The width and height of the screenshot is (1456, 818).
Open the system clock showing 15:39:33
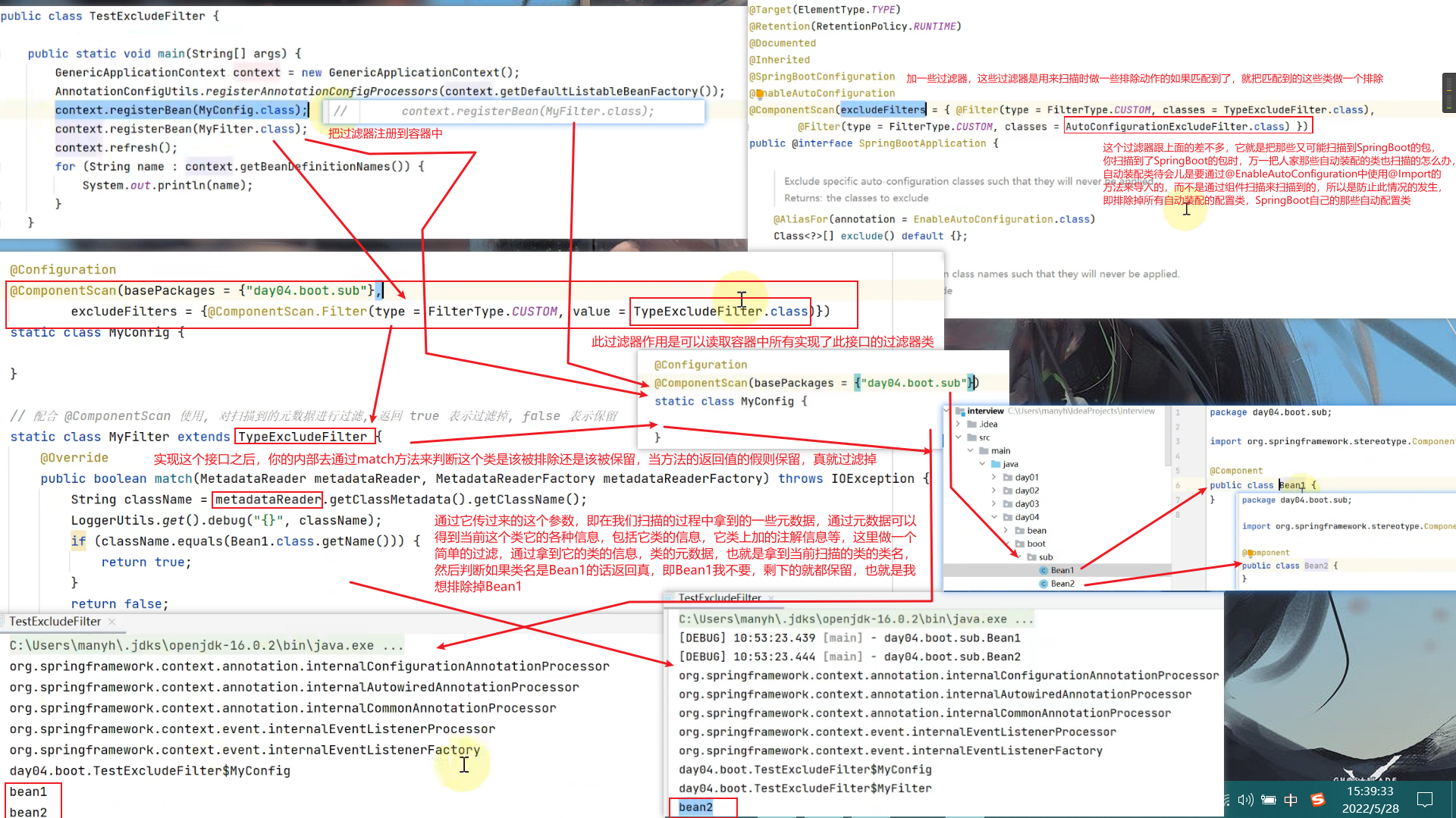coord(1370,791)
